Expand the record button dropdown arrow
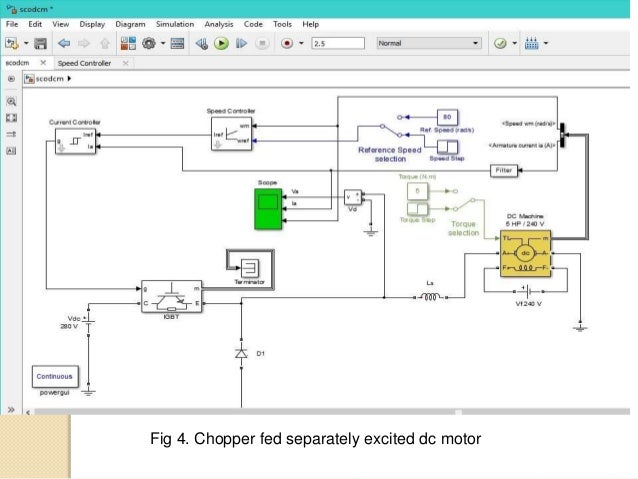Viewport: 638px width, 479px height. click(x=302, y=43)
